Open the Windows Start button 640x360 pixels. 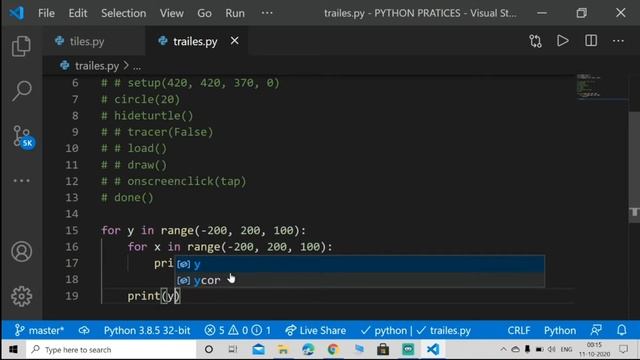(13, 349)
